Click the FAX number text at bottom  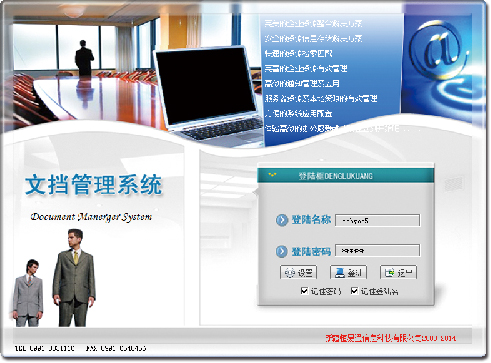point(116,348)
